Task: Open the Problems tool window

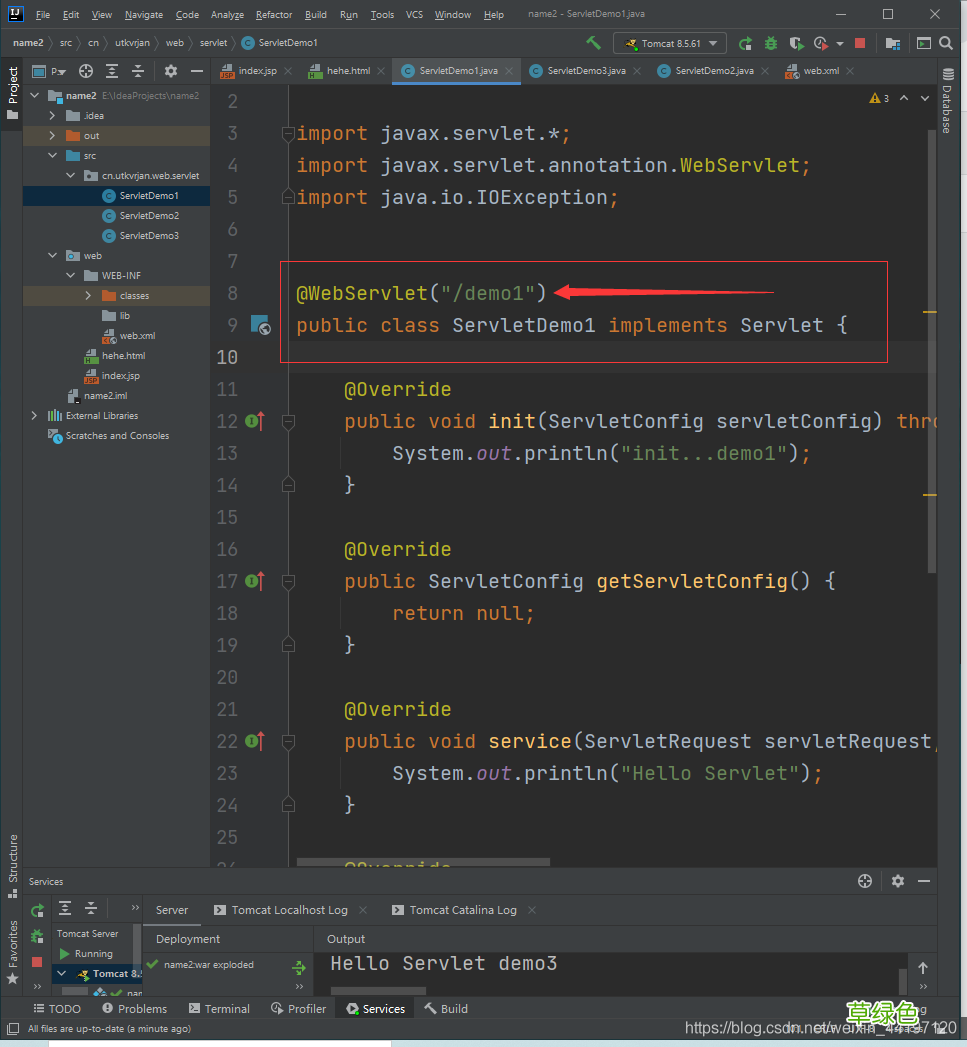Action: 133,1009
